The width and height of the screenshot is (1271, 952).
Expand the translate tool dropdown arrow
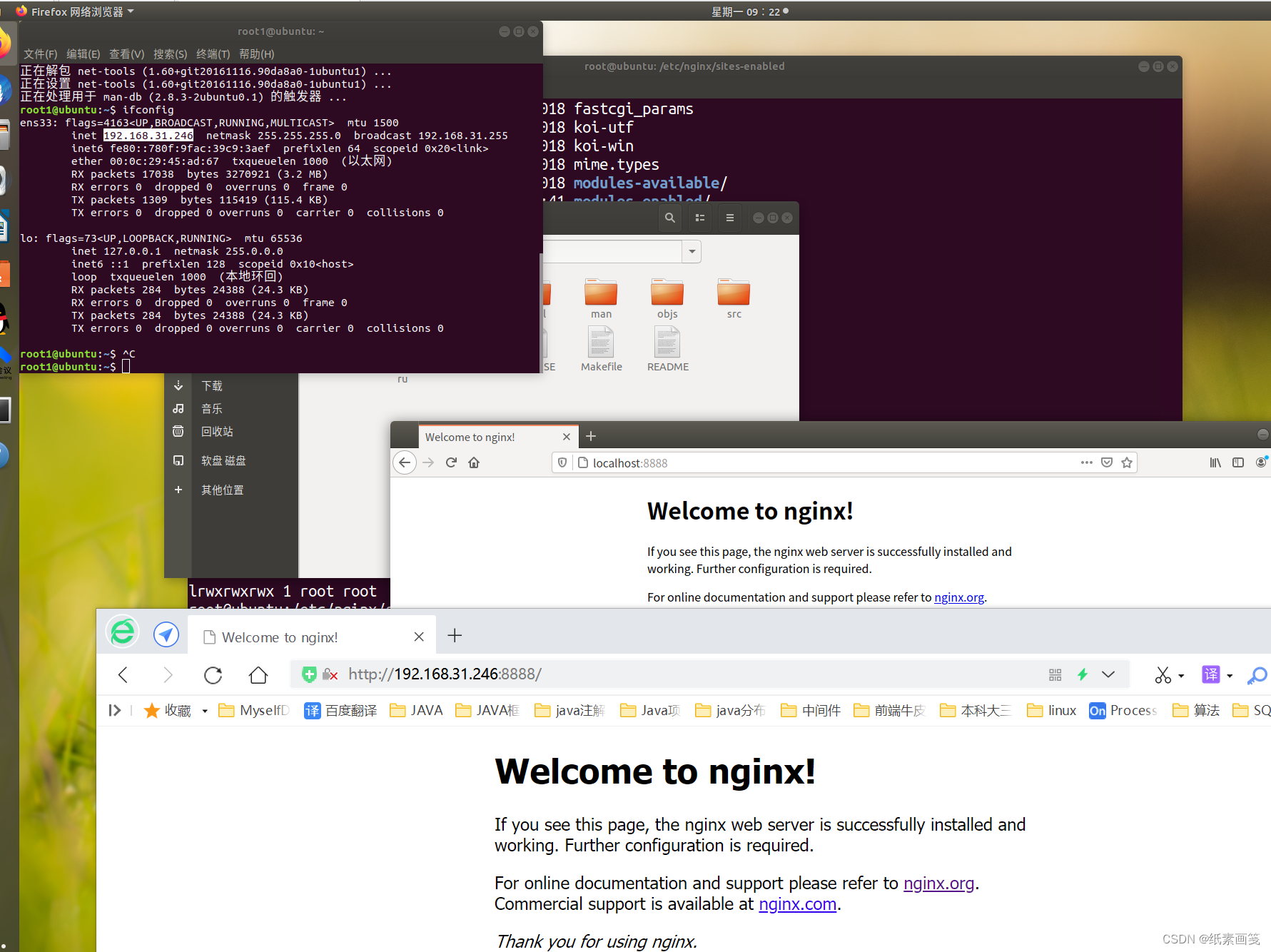(1230, 676)
